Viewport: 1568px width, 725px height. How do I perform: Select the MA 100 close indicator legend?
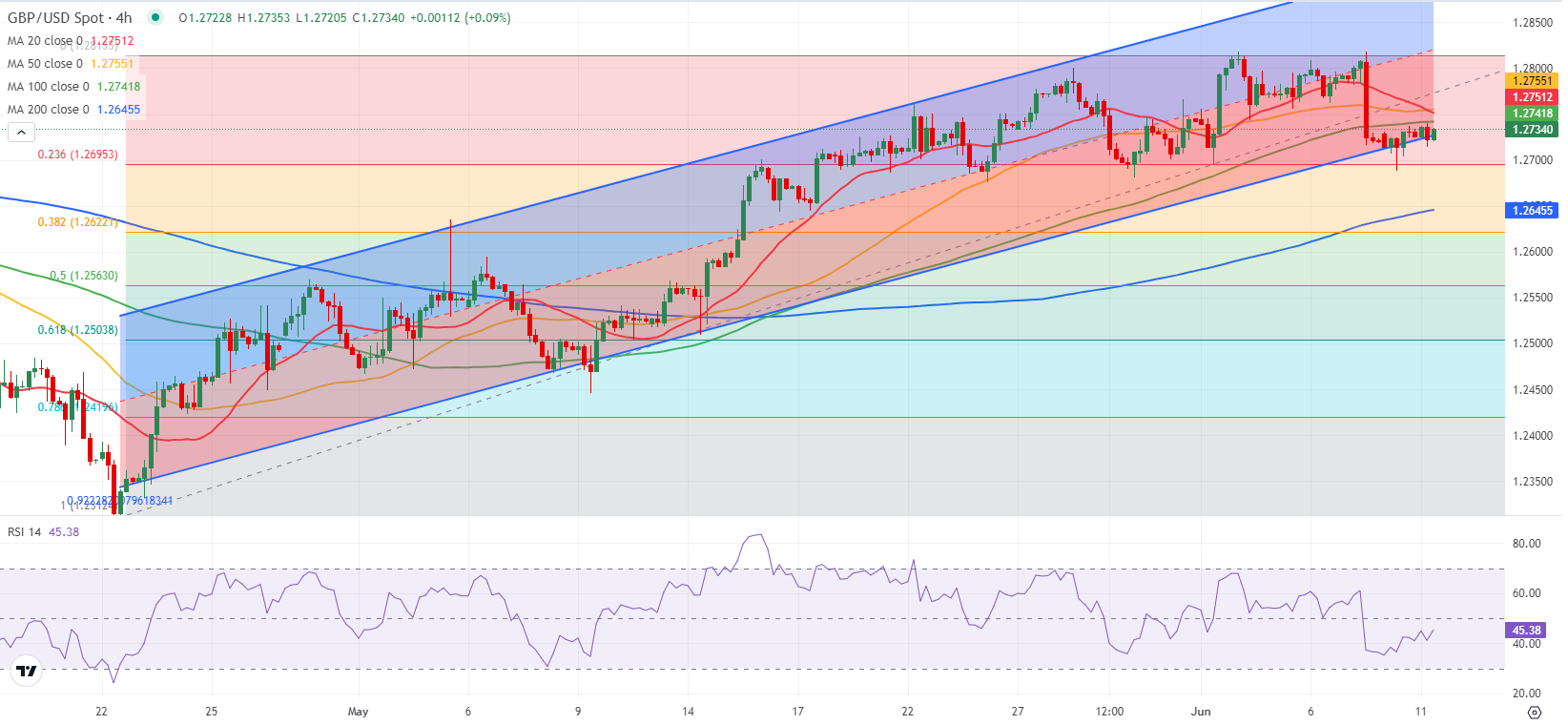pyautogui.click(x=49, y=87)
